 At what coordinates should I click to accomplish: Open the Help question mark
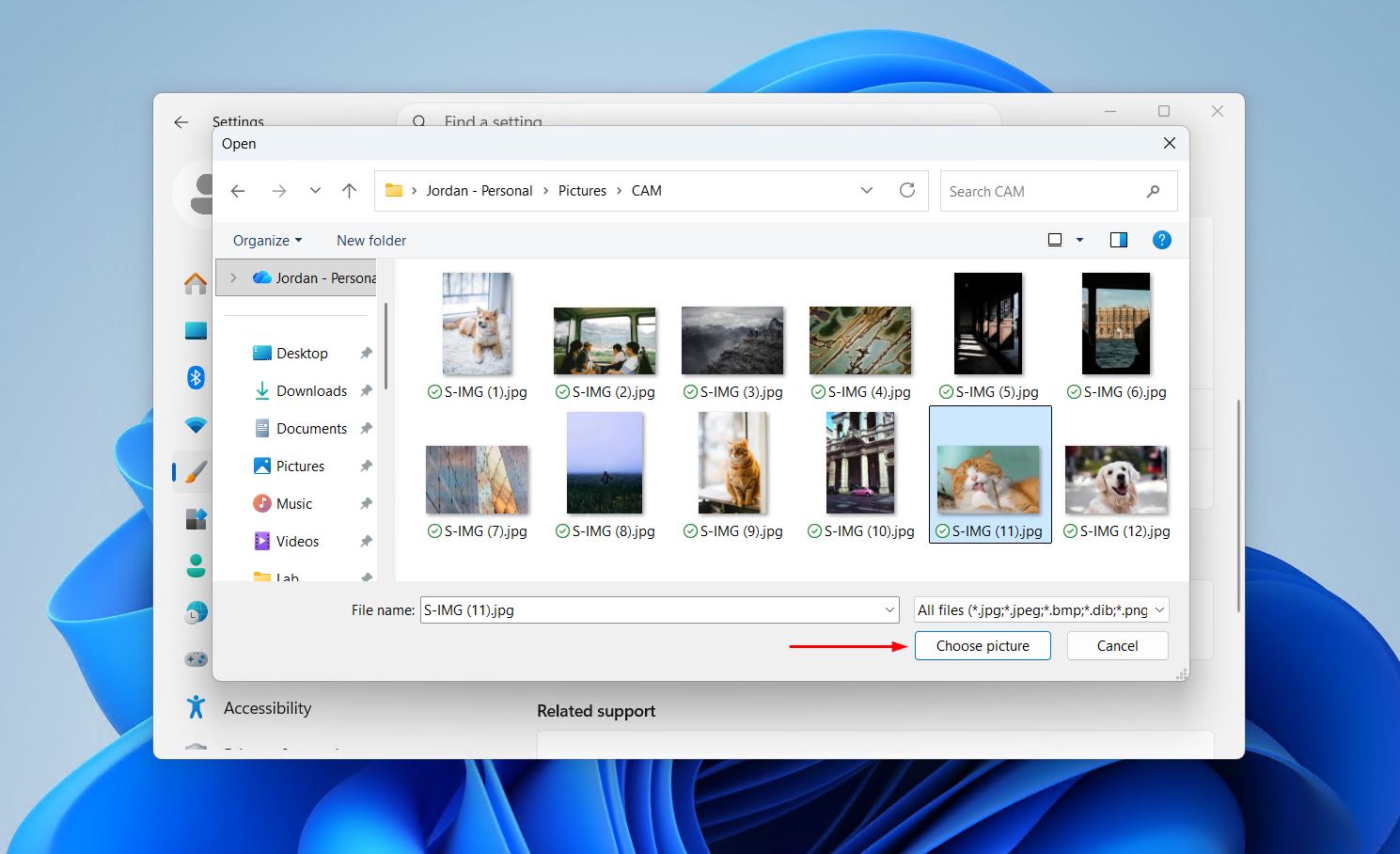(1162, 240)
